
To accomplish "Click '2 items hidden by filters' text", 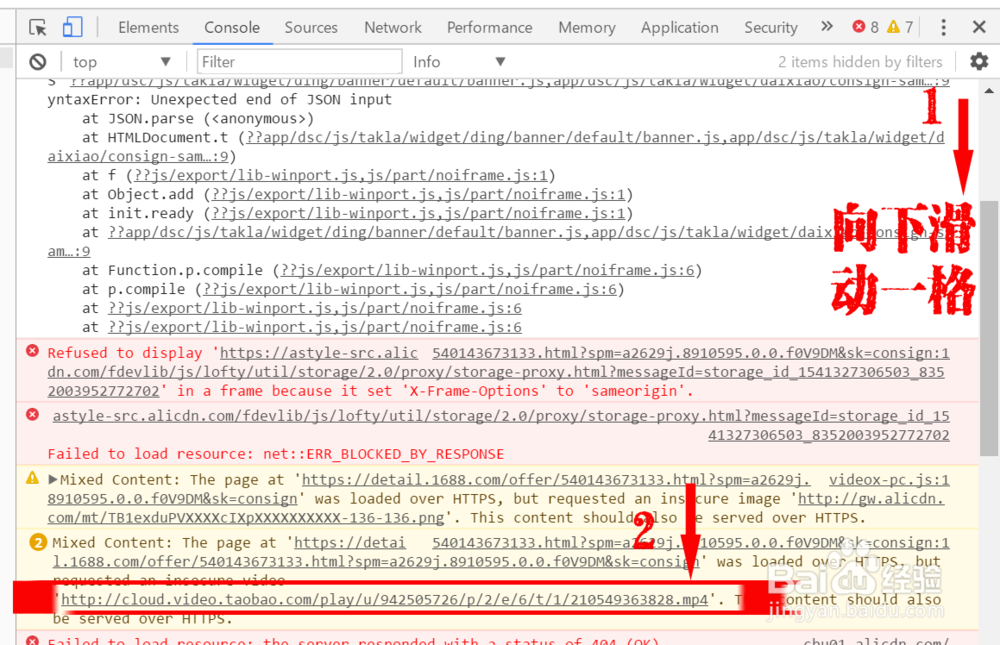I will (x=860, y=62).
